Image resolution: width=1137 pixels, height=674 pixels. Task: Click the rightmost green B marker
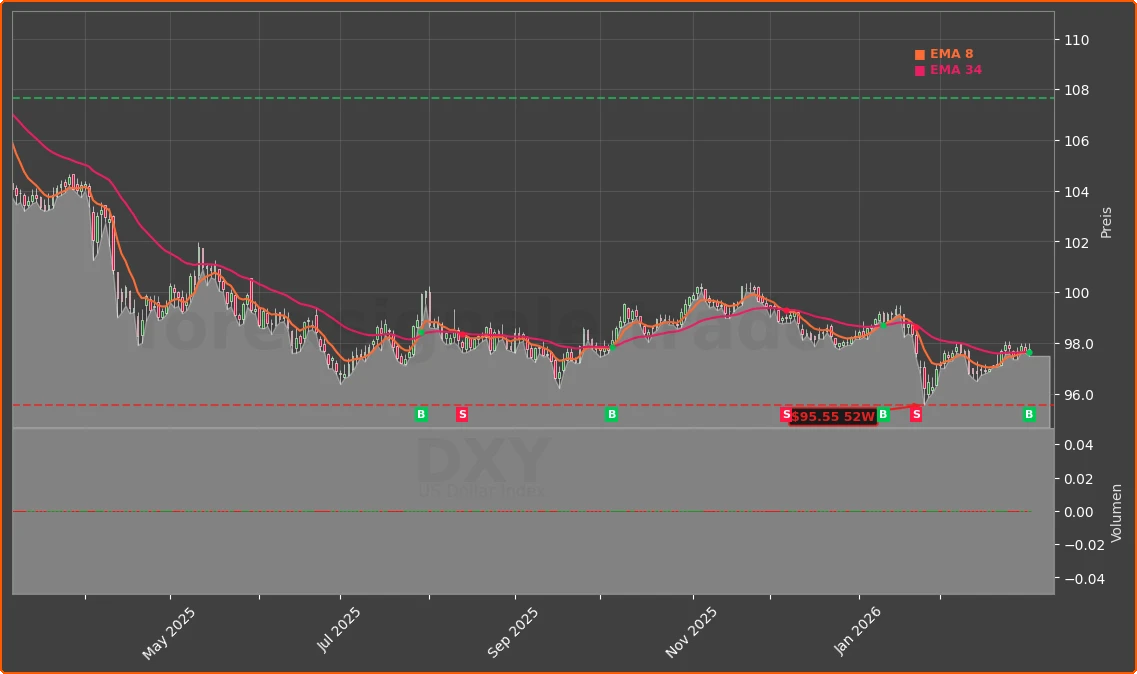[1029, 414]
